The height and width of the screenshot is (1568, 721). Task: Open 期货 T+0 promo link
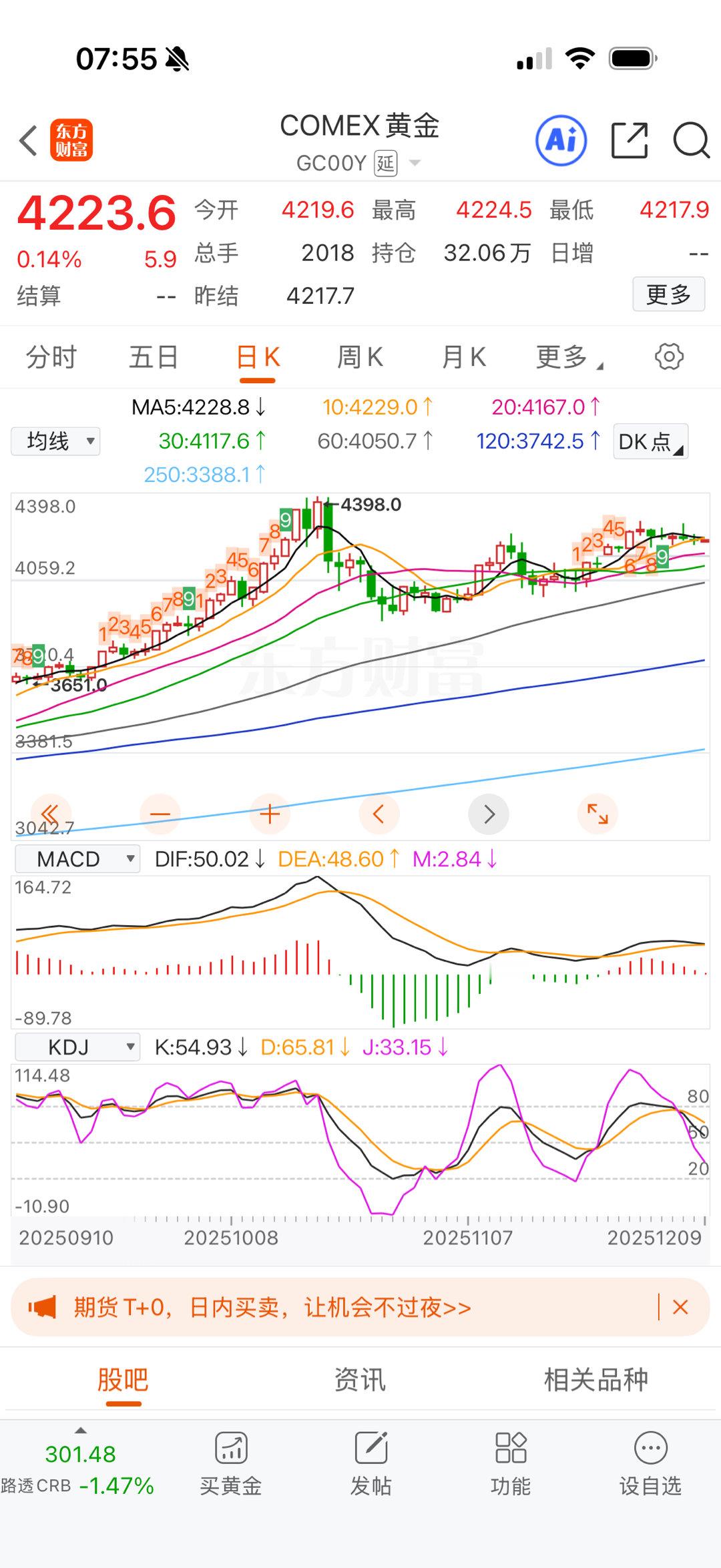point(272,1307)
